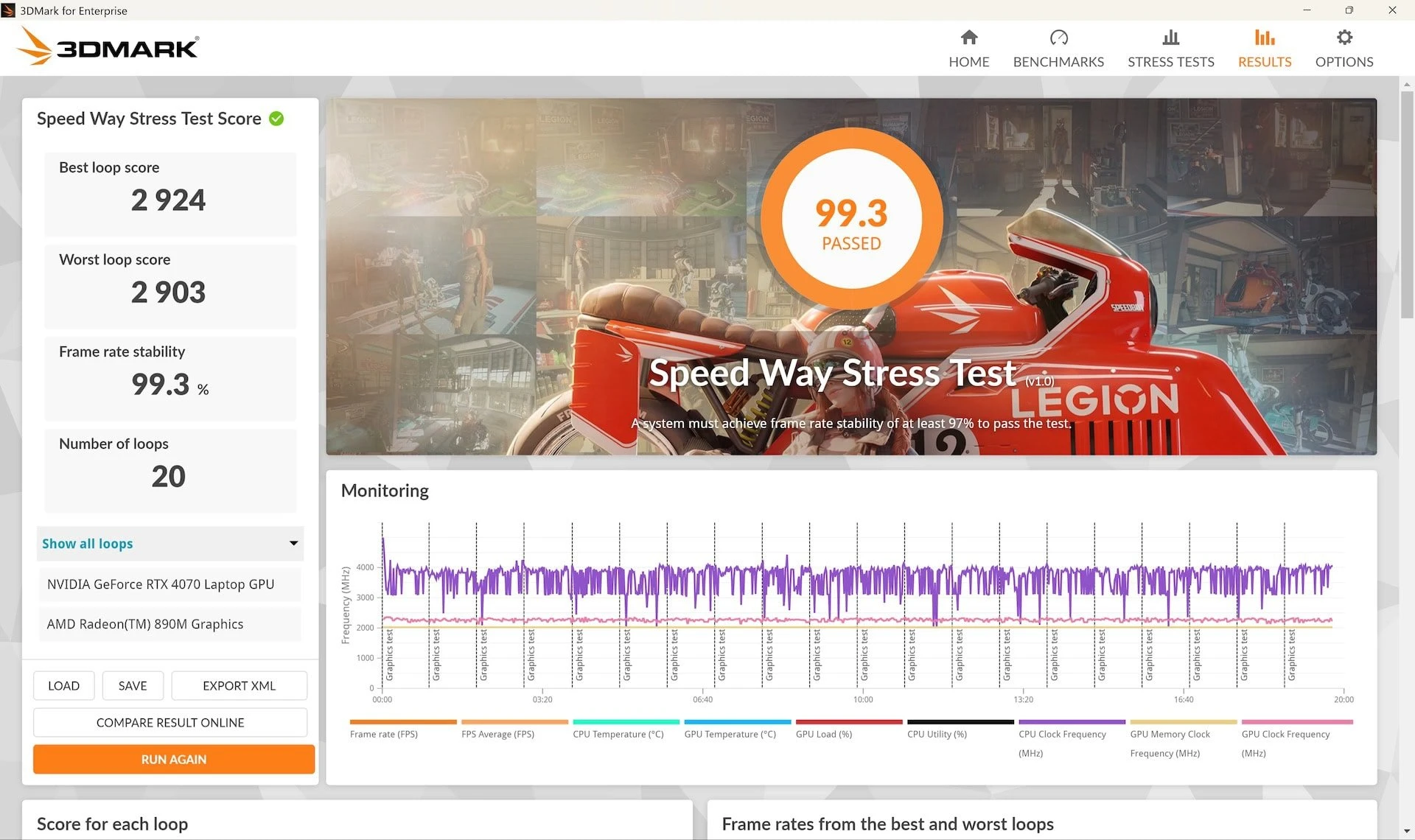This screenshot has height=840, width=1415.
Task: Click the worst loop score 2 903
Action: pyautogui.click(x=169, y=293)
